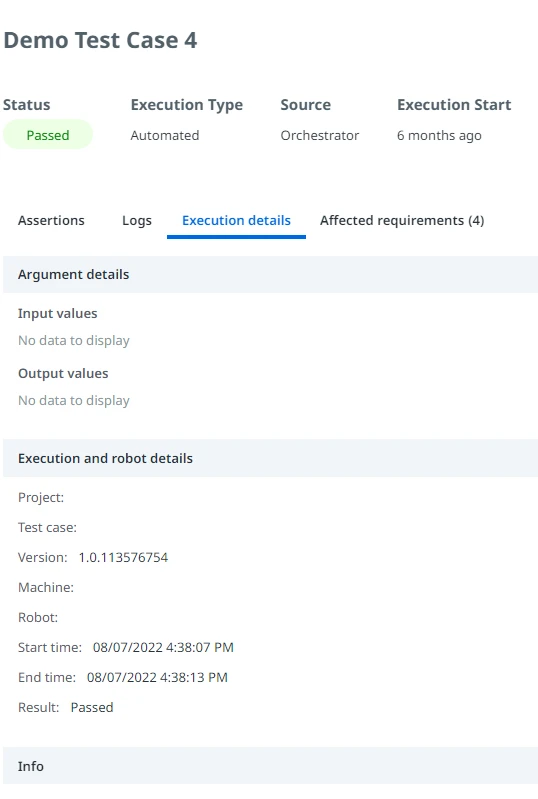Screen dimensions: 538x799
Task: Click the Output values label
Action: (63, 374)
